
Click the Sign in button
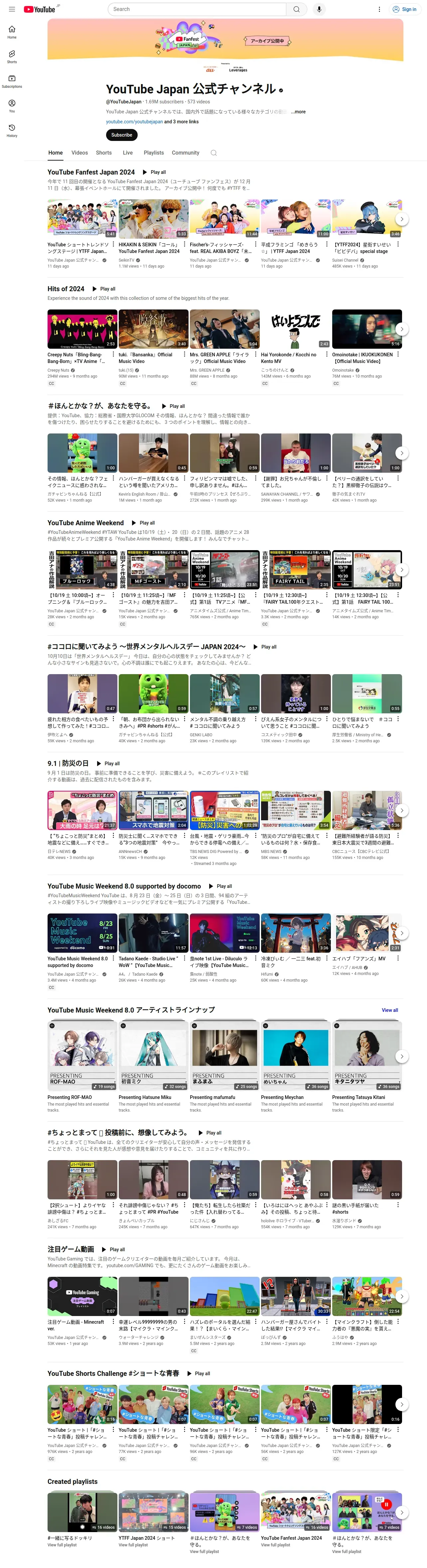click(x=404, y=9)
